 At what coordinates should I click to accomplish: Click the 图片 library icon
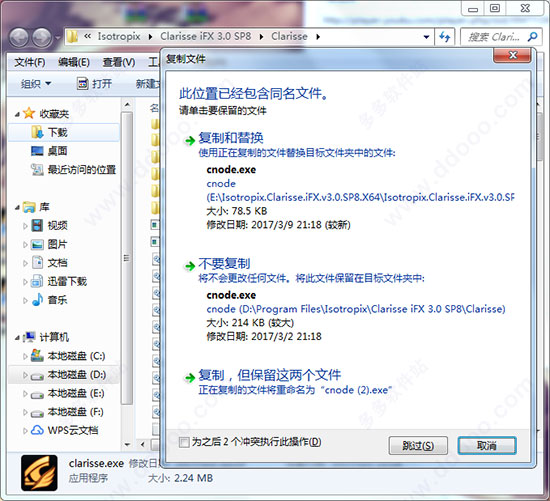(x=37, y=244)
